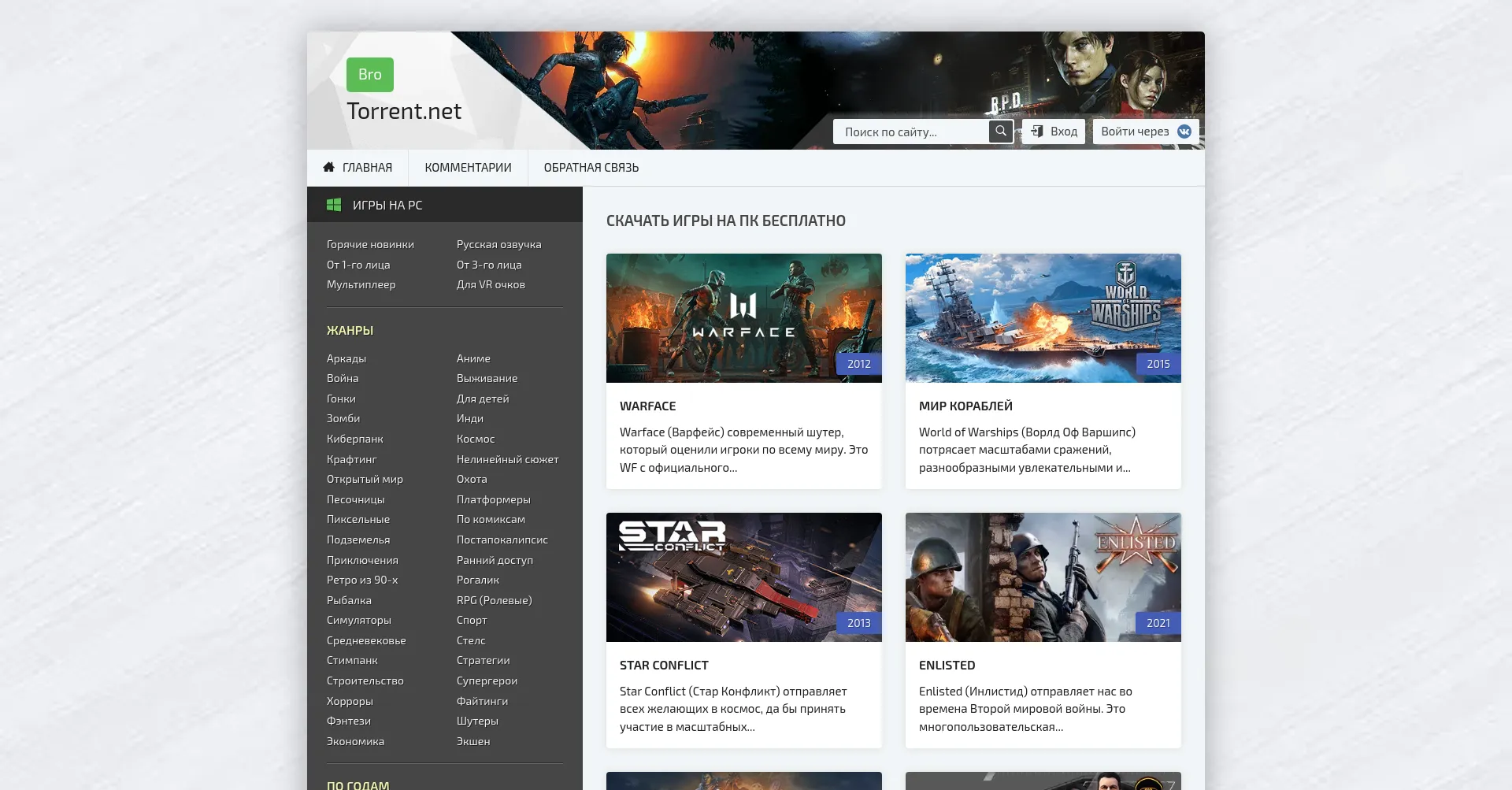Screen dimensions: 1512x790
Task: Select the Ранний доступ genre
Action: 495,561
